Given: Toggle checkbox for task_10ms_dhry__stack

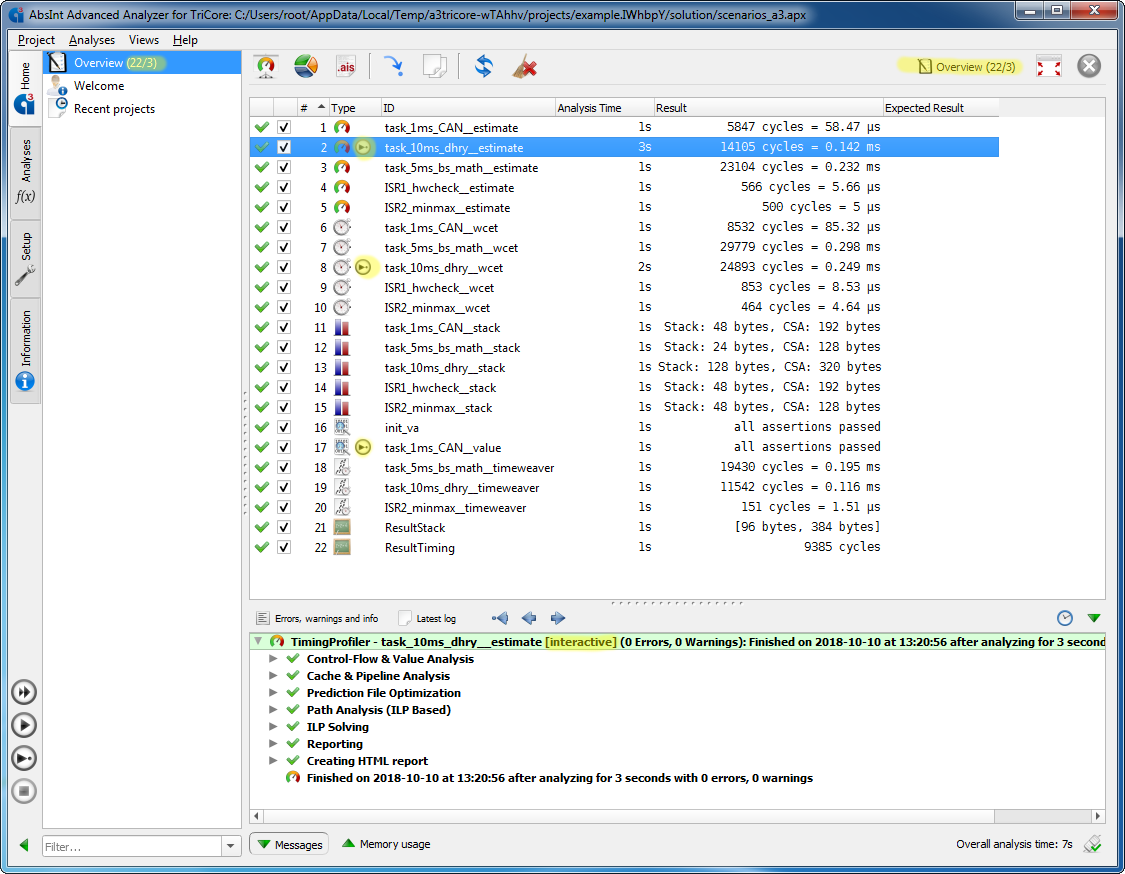Looking at the screenshot, I should (x=284, y=367).
